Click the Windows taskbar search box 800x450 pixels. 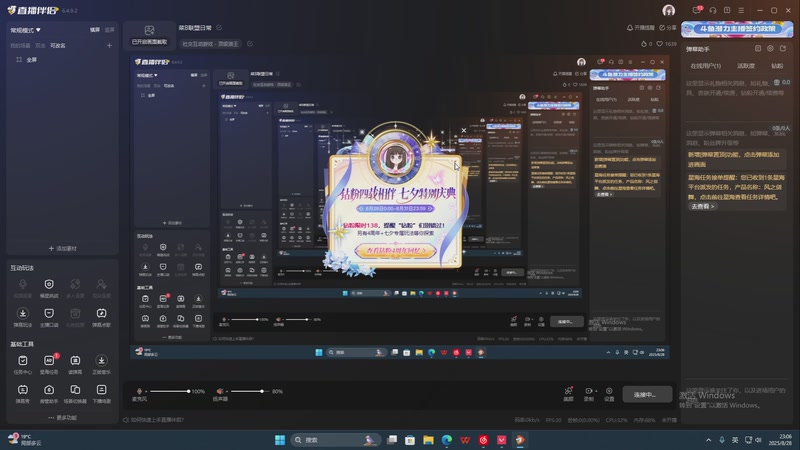point(335,440)
